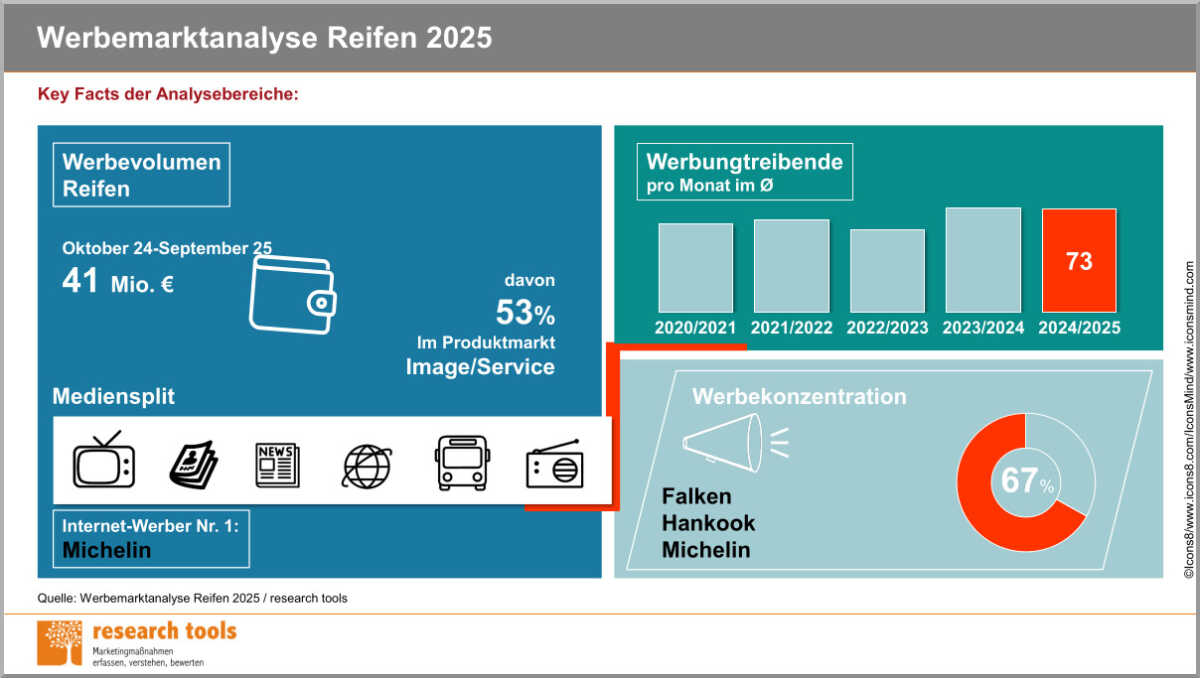The width and height of the screenshot is (1200, 678).
Task: Click the Werbevolumen Reifen label box
Action: [141, 175]
